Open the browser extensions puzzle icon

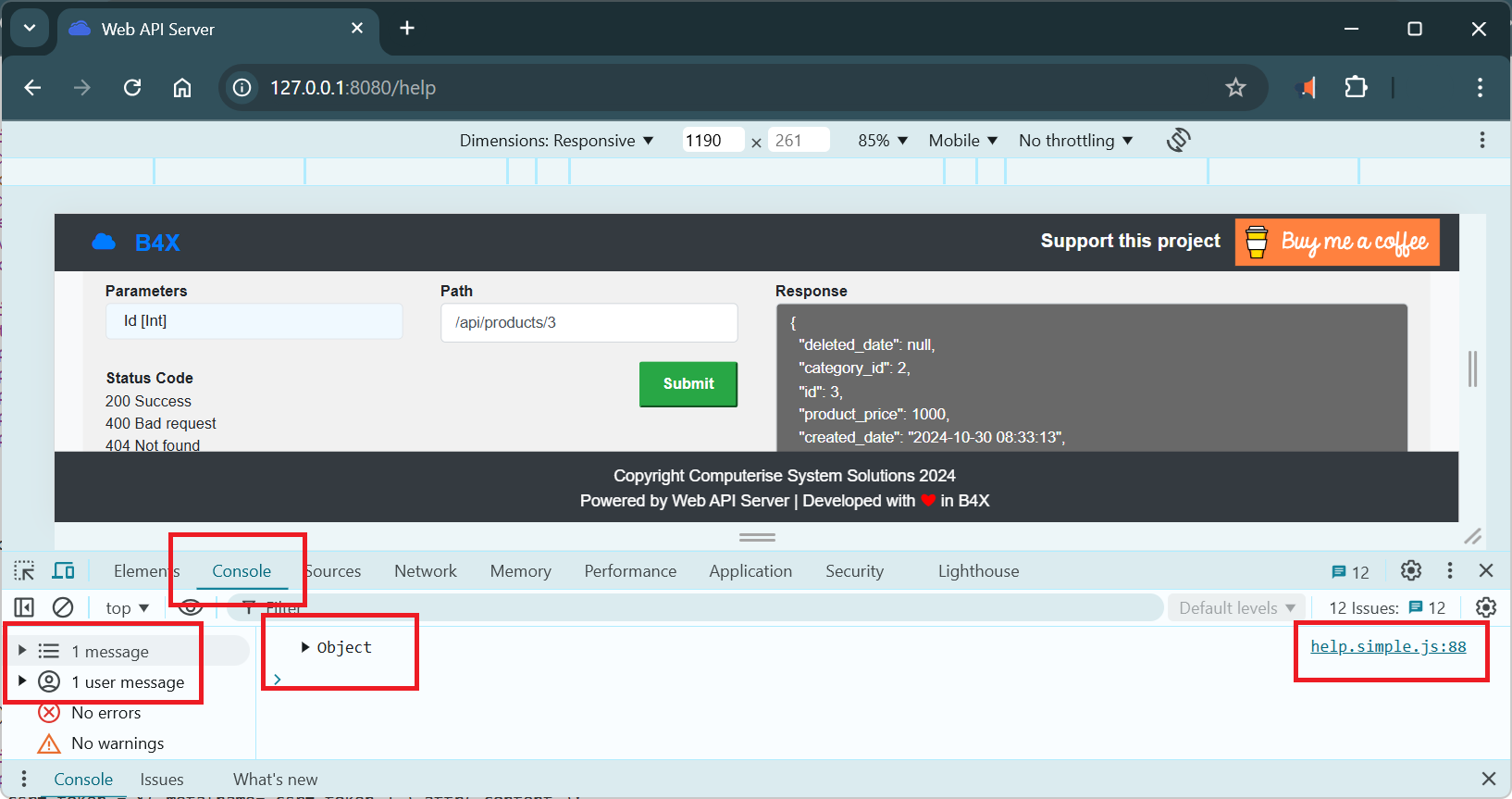[x=1356, y=88]
